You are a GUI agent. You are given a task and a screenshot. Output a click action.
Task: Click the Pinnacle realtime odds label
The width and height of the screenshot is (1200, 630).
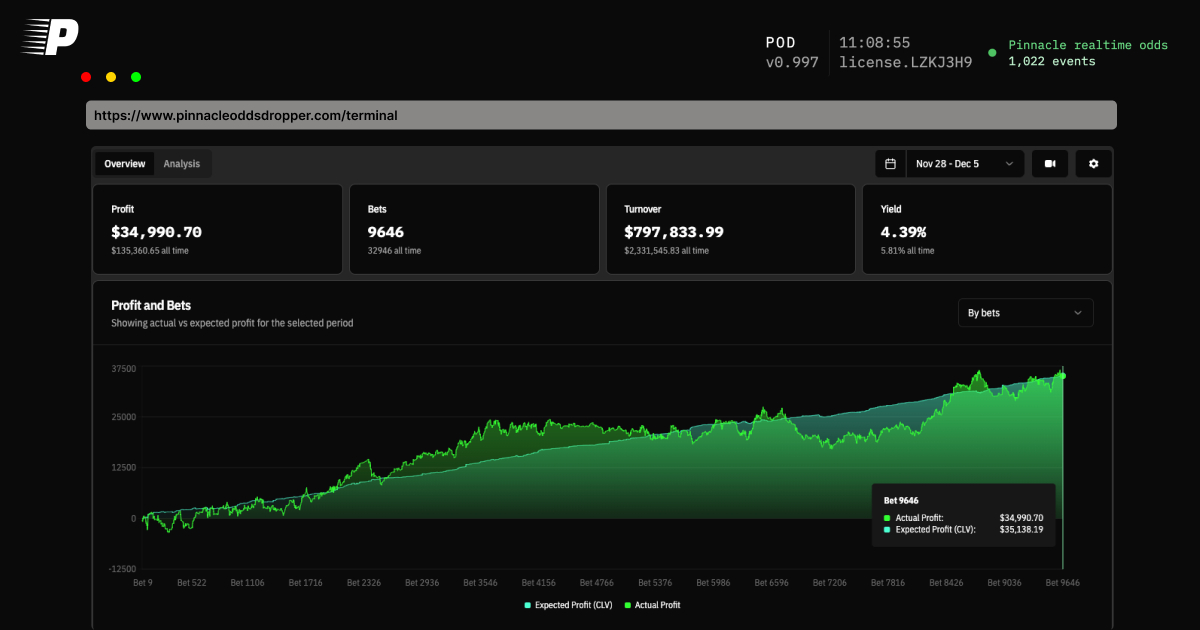1087,45
